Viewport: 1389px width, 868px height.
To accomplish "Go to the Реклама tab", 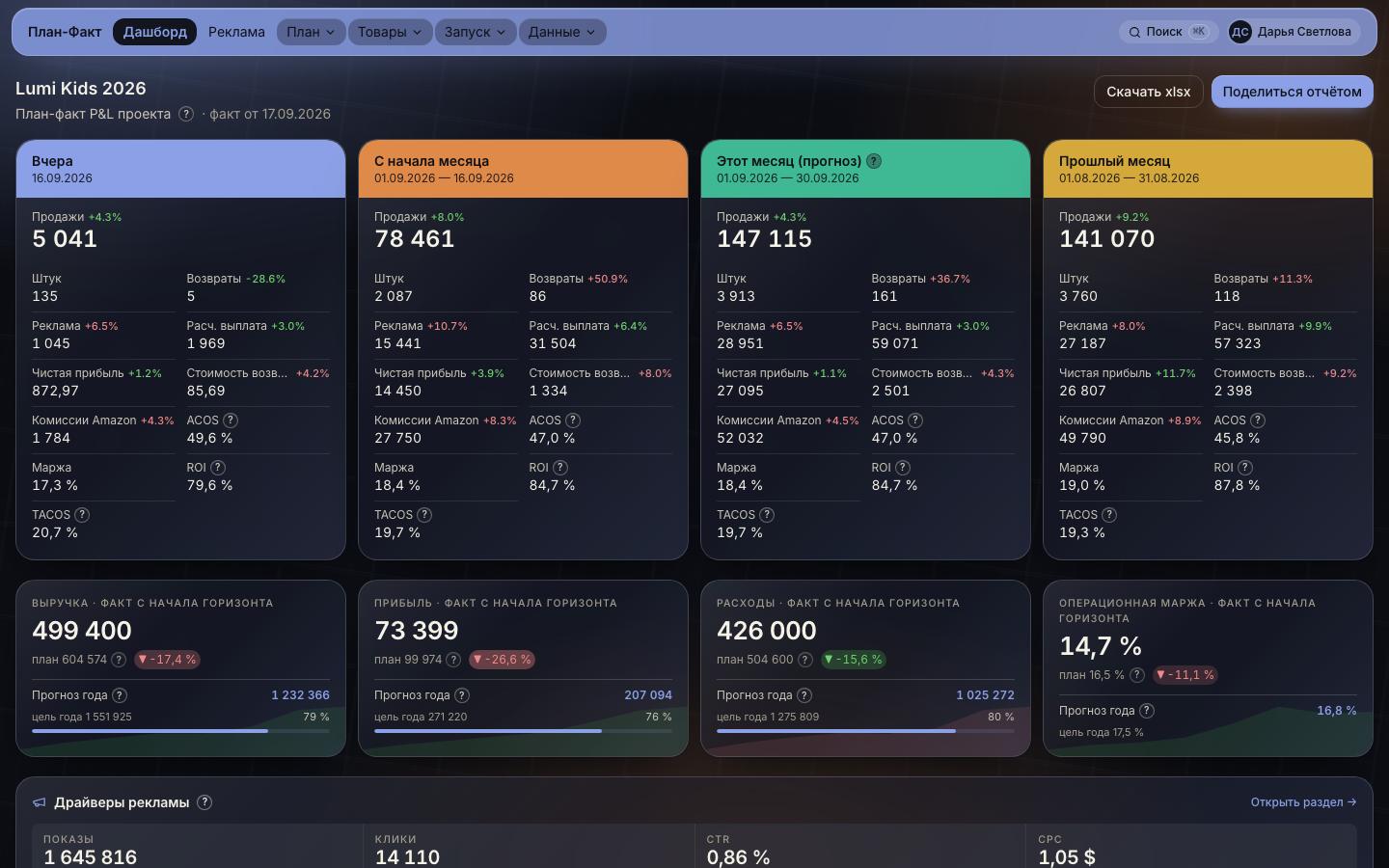I will (x=236, y=32).
